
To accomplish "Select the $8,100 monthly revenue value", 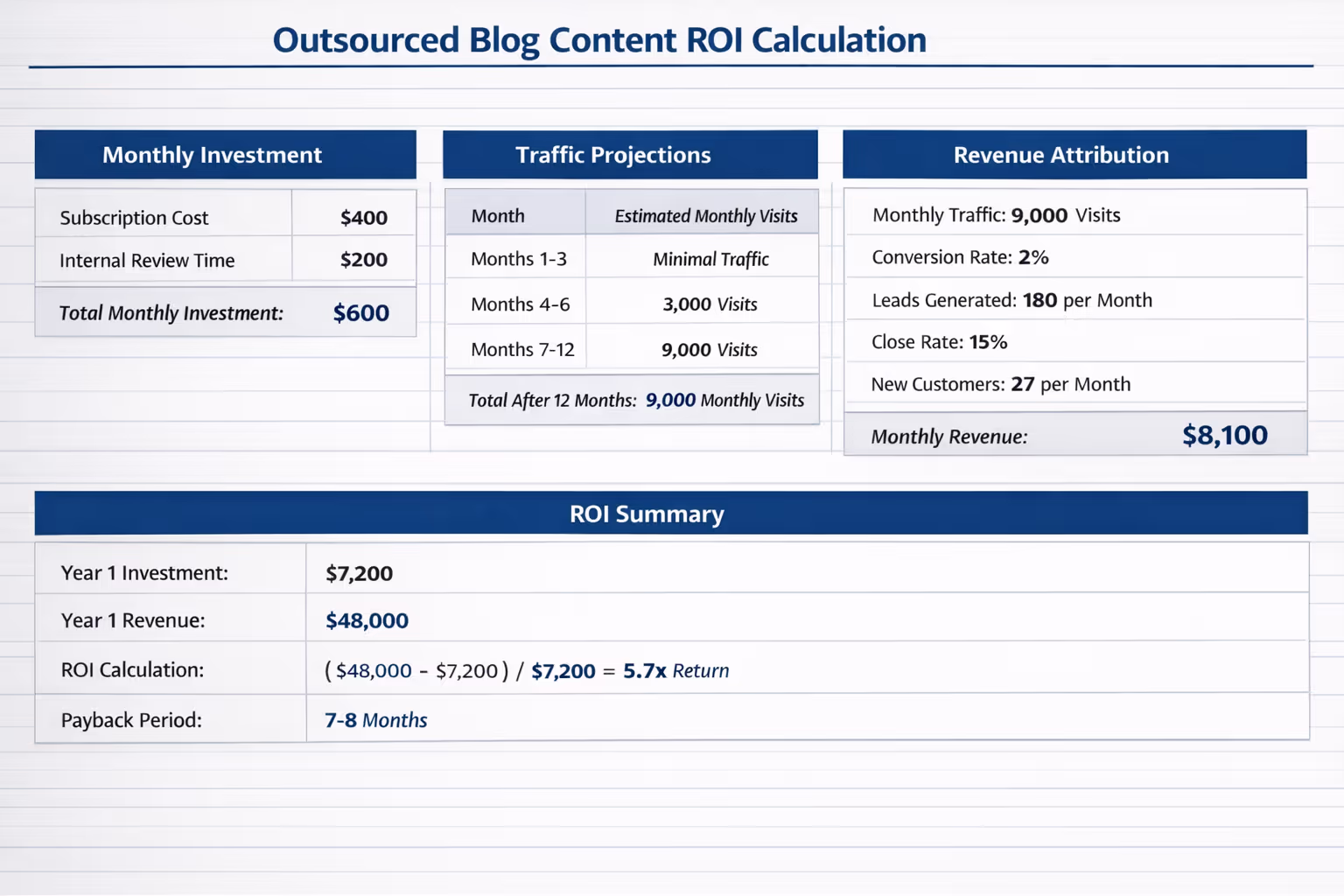I will click(x=1225, y=435).
